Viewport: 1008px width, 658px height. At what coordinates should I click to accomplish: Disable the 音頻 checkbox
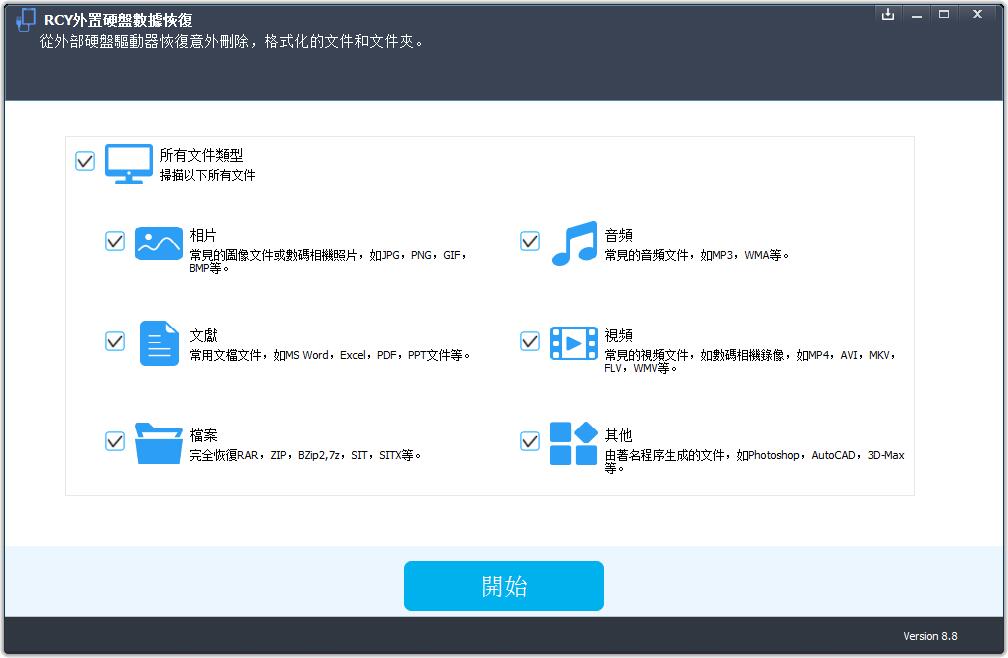pyautogui.click(x=530, y=241)
